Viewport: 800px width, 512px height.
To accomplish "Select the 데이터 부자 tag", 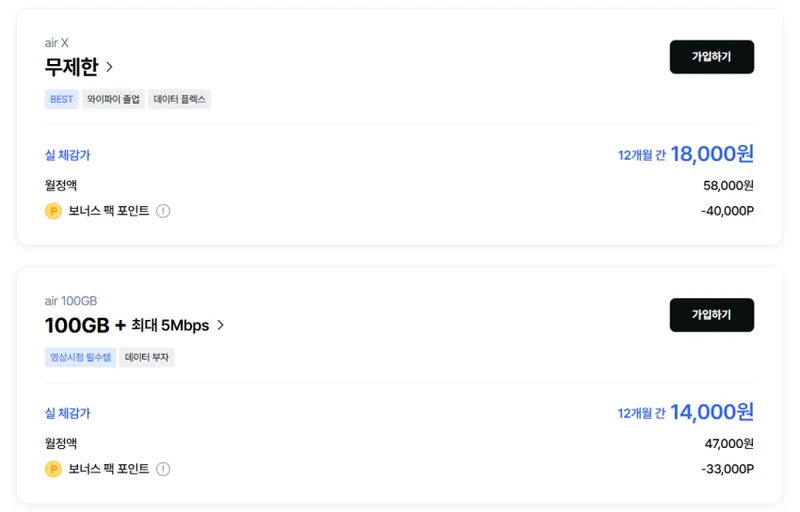I will pyautogui.click(x=147, y=357).
